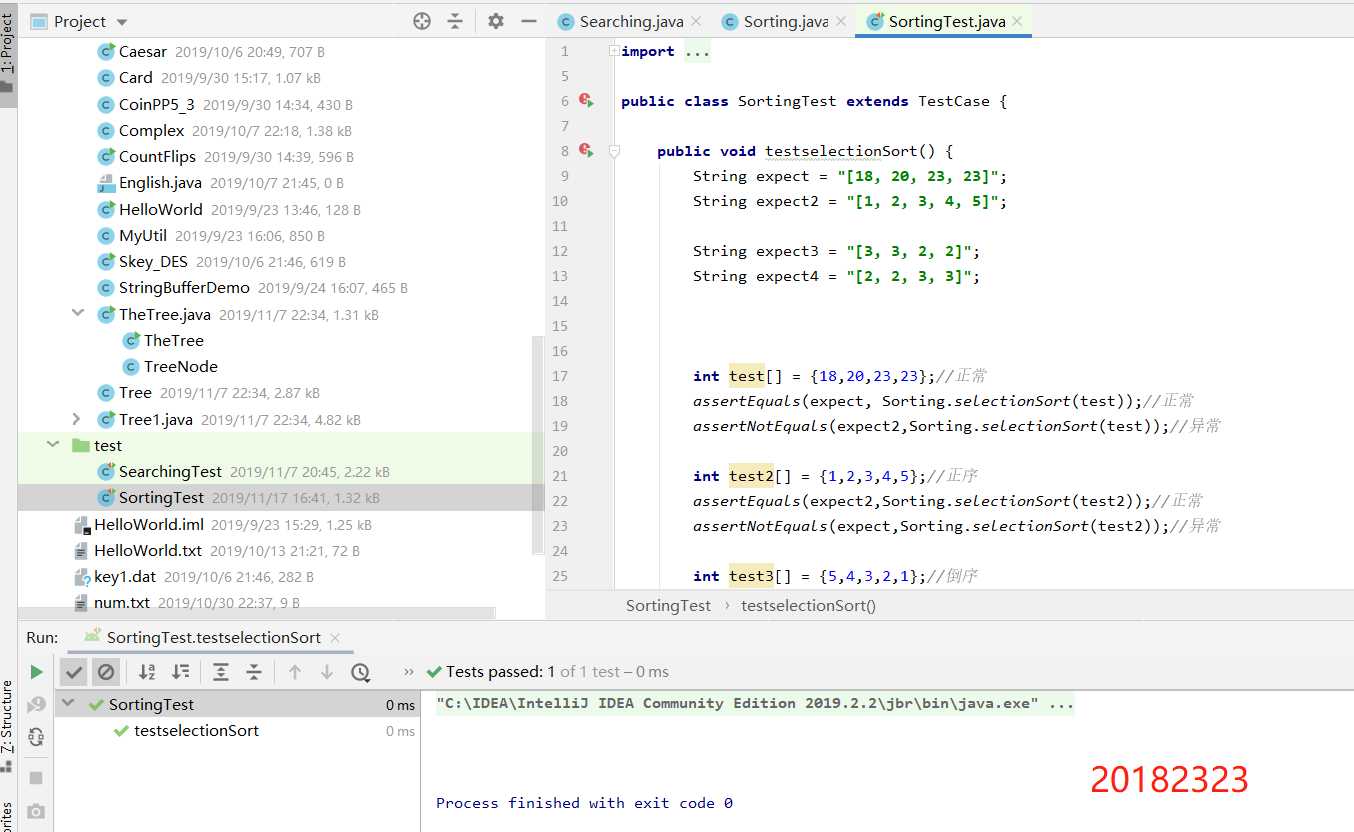The width and height of the screenshot is (1354, 832).
Task: Toggle Show Passed tests checkmark button
Action: (74, 672)
